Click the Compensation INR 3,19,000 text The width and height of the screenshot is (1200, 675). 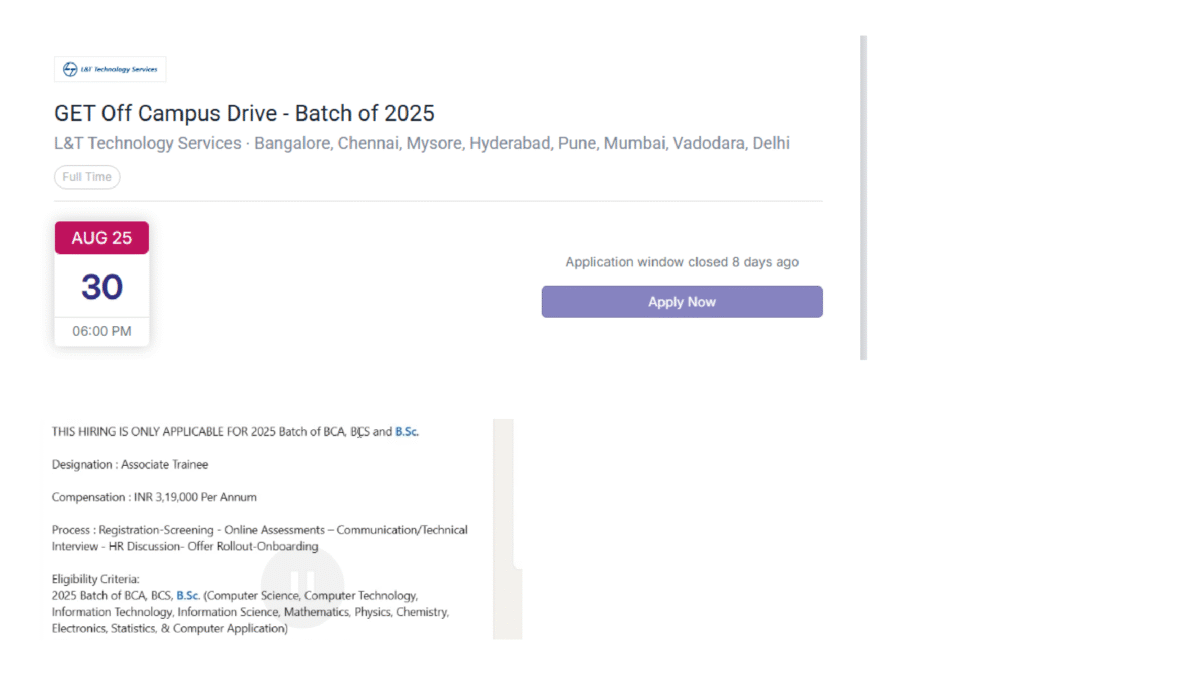[154, 497]
